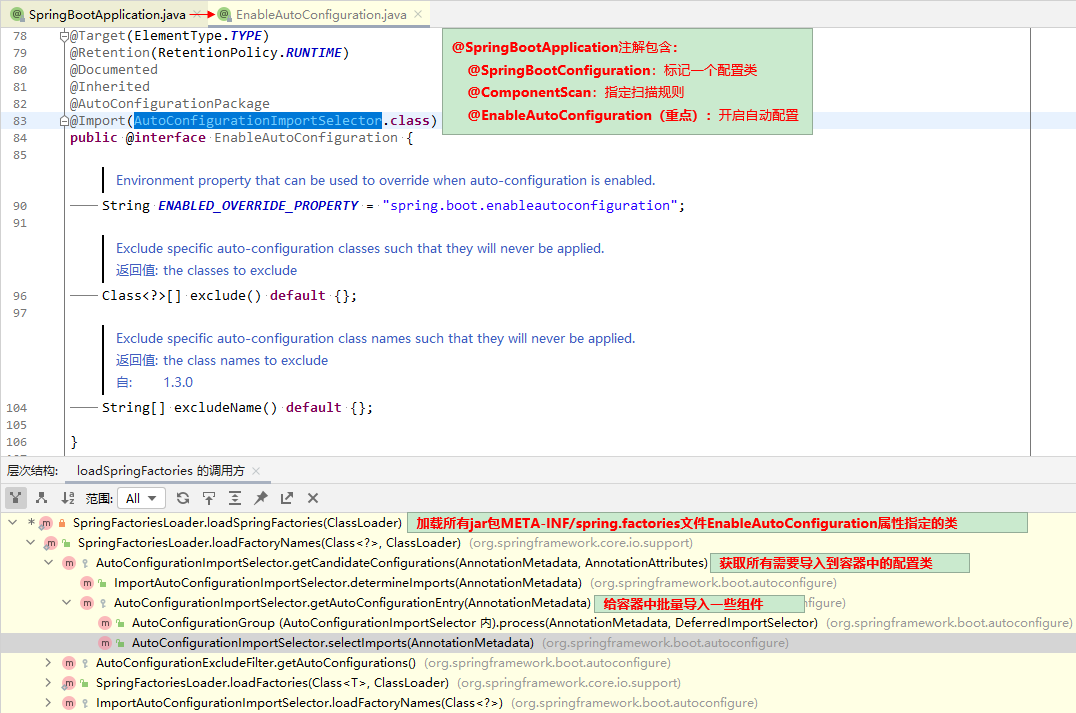Select the Caller Methods hierarchy icon
The height and width of the screenshot is (713, 1076).
pos(15,497)
